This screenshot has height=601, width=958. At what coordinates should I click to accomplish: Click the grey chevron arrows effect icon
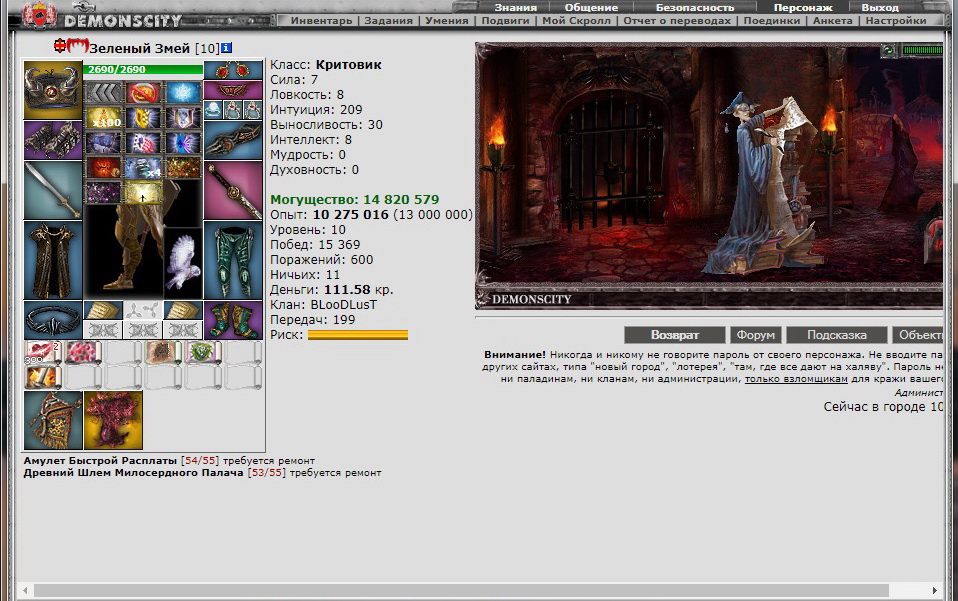[103, 92]
